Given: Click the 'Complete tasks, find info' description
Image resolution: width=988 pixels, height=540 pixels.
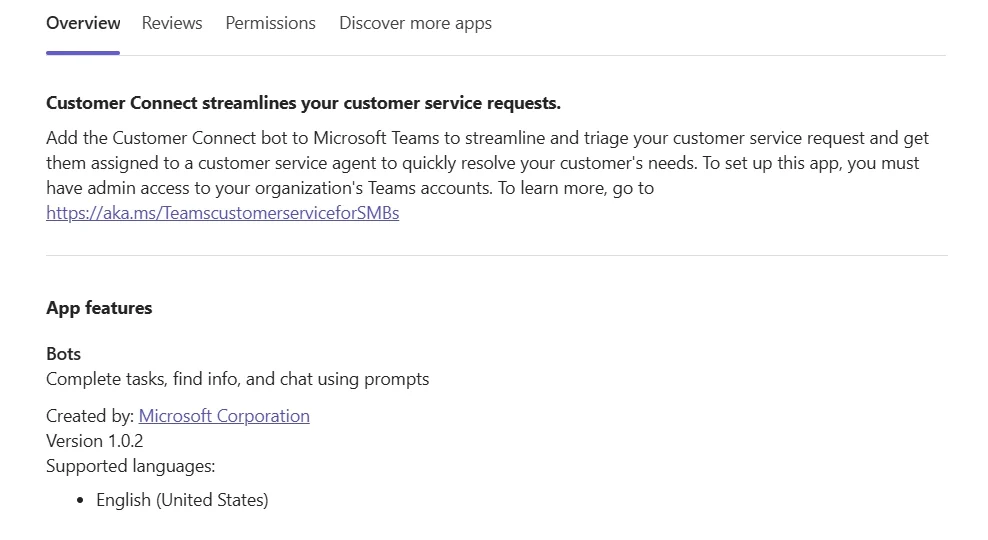Looking at the screenshot, I should 237,379.
